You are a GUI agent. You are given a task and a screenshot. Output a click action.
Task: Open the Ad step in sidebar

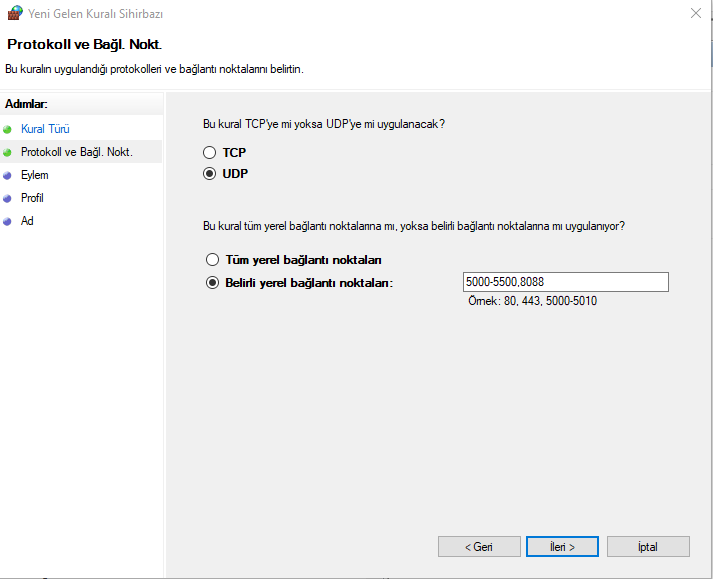tap(27, 221)
